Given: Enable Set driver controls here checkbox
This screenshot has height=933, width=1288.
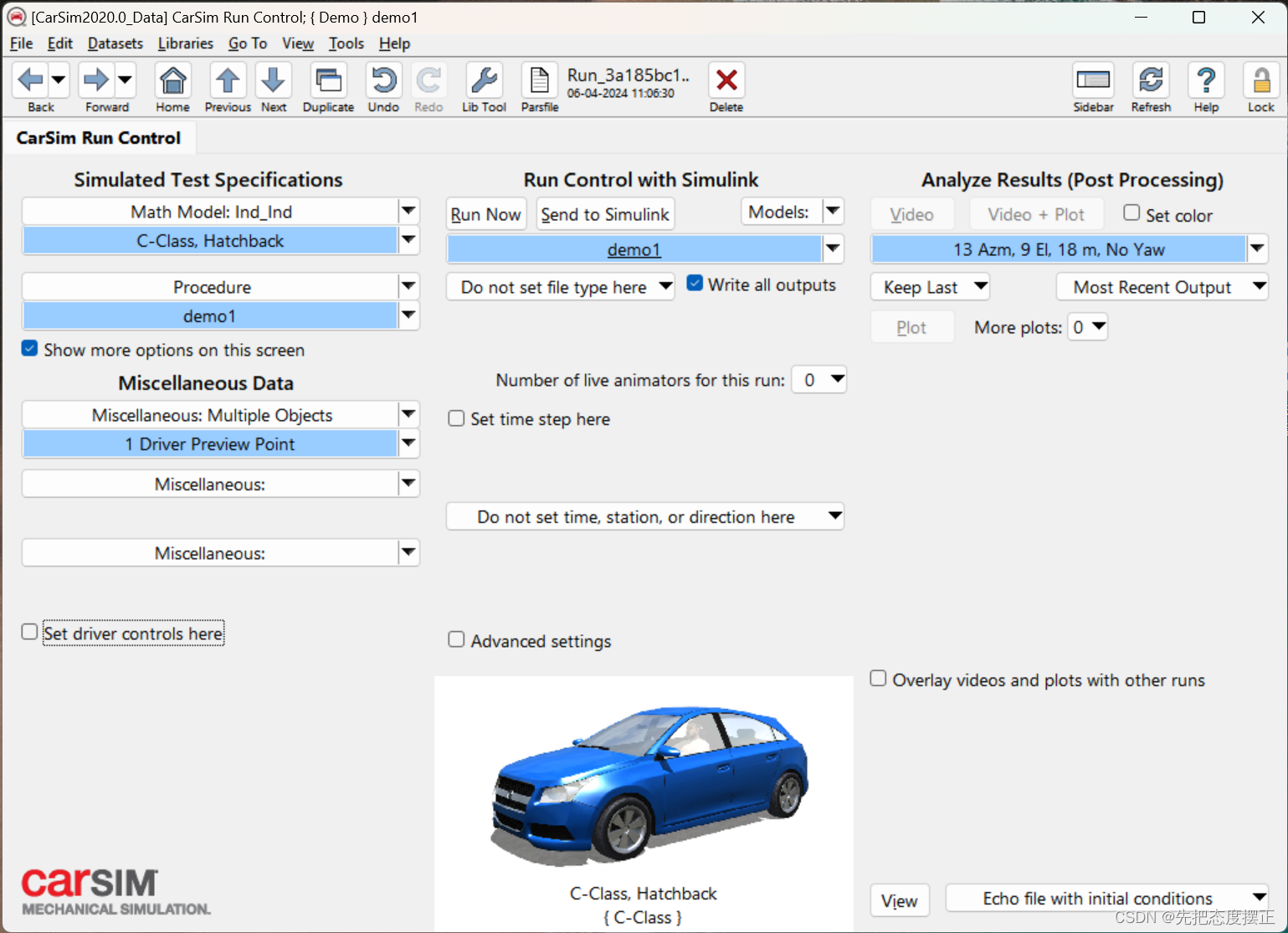Looking at the screenshot, I should pos(29,632).
